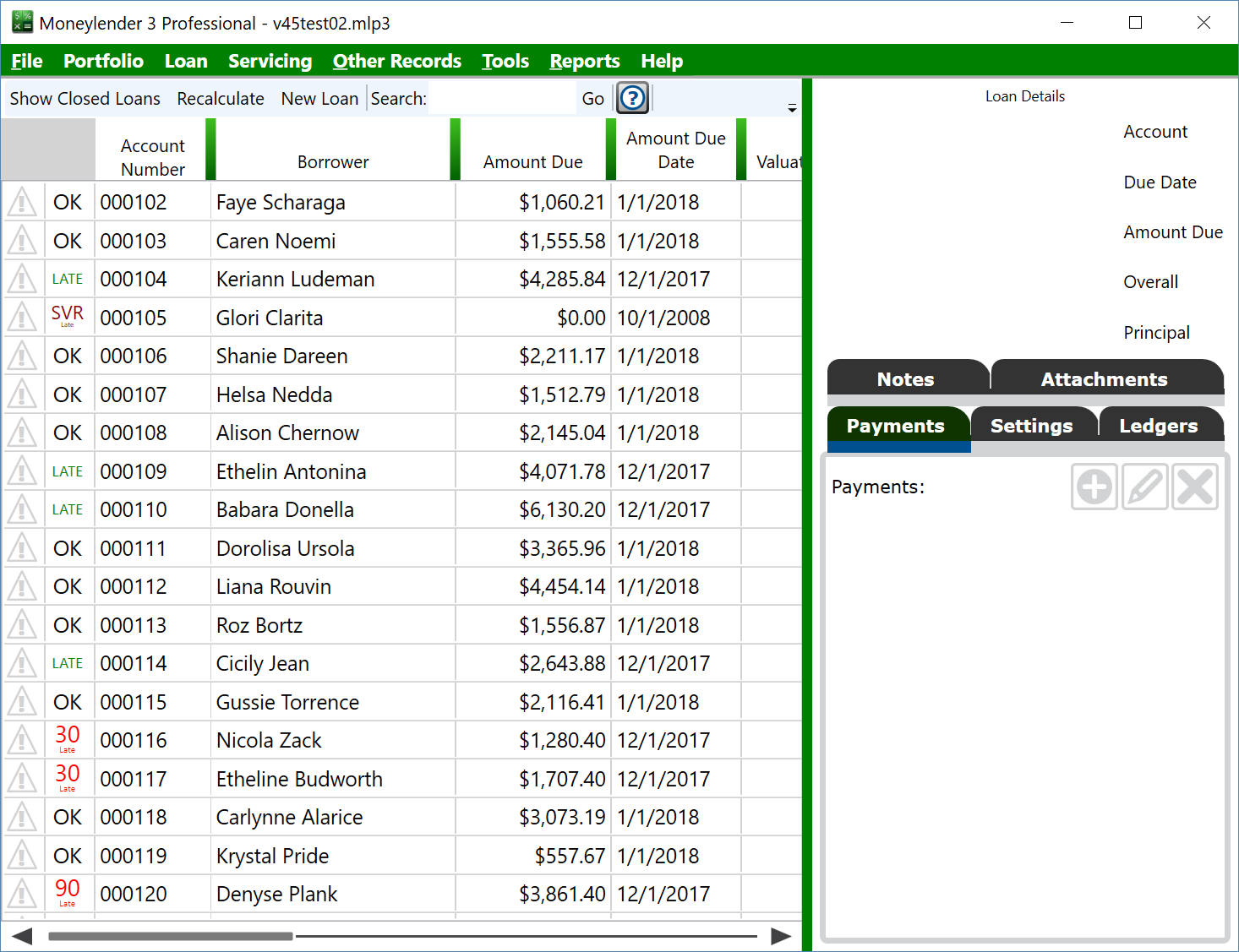1239x952 pixels.
Task: Click warning icon for Faye Scharaga row
Action: pyautogui.click(x=22, y=202)
